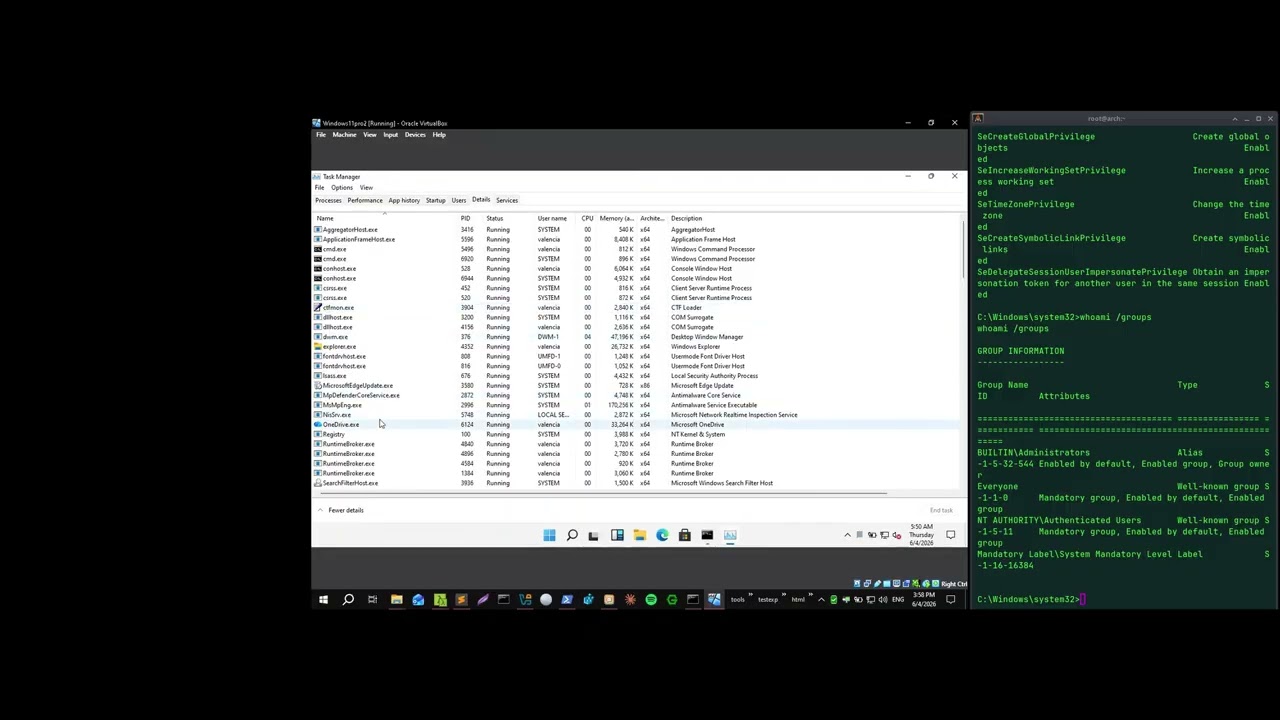Viewport: 1280px width, 720px height.
Task: Expand the guest system tray overflow chevron
Action: [847, 535]
